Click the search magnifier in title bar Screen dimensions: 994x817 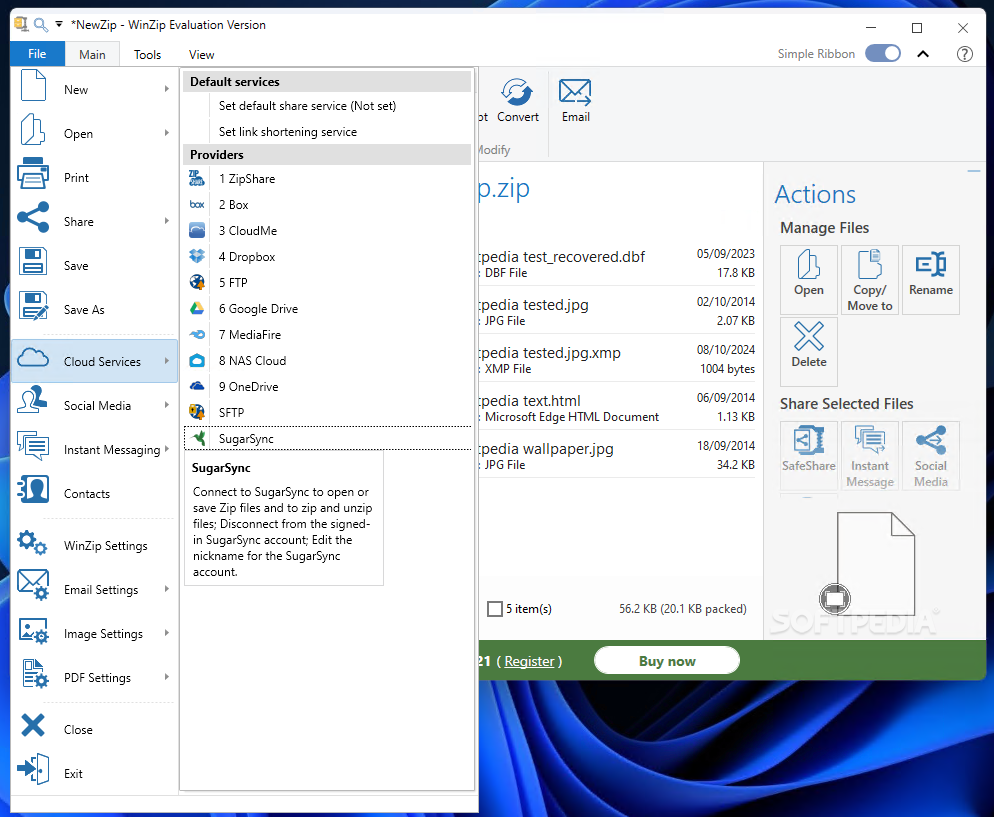pos(41,25)
